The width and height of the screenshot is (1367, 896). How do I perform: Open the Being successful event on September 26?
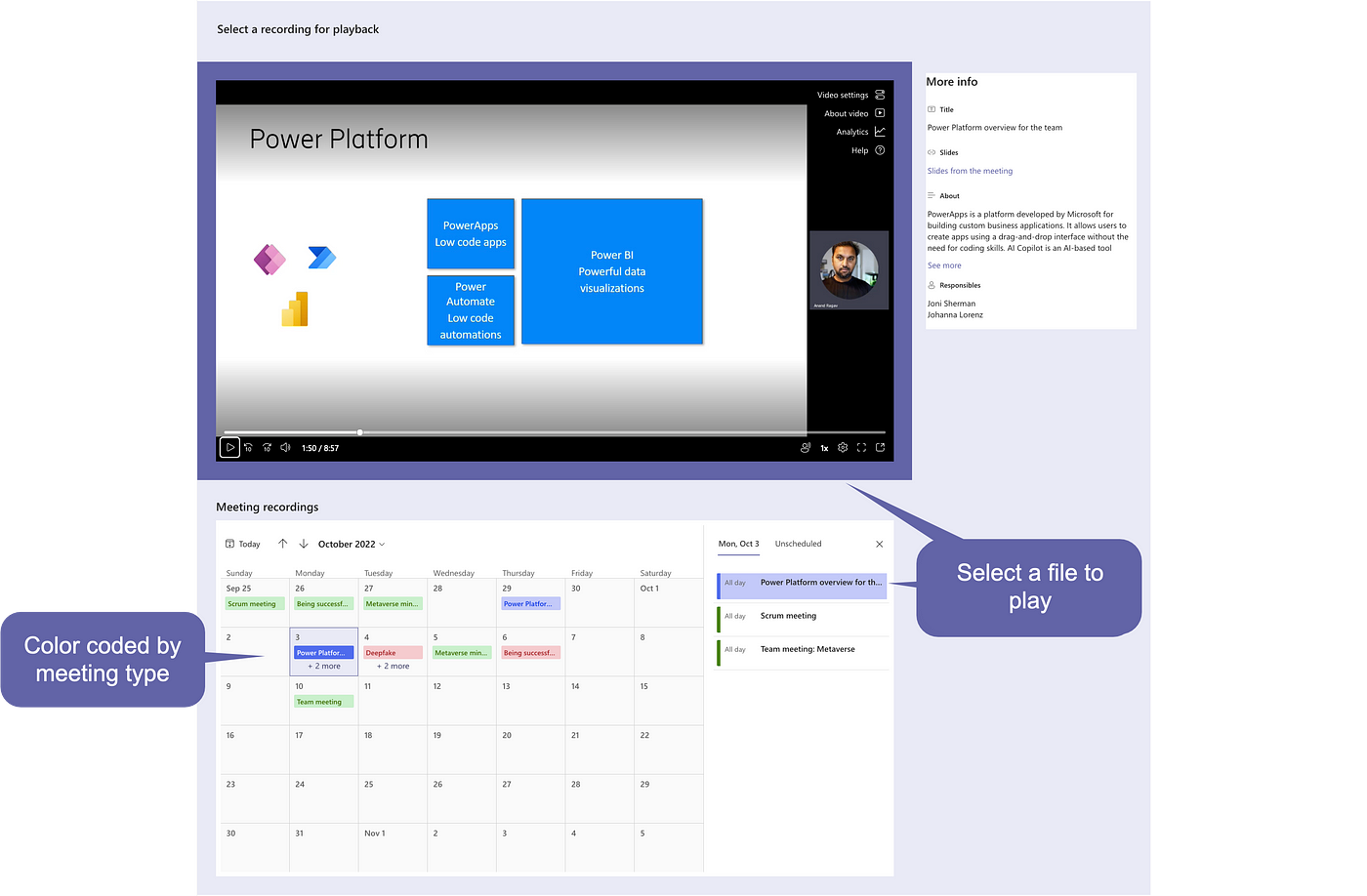pos(324,604)
